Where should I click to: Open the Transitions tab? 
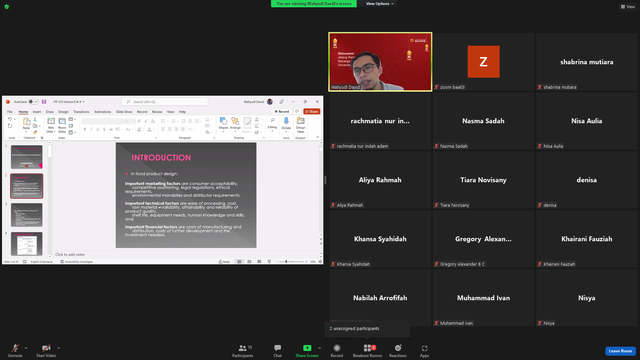81,111
